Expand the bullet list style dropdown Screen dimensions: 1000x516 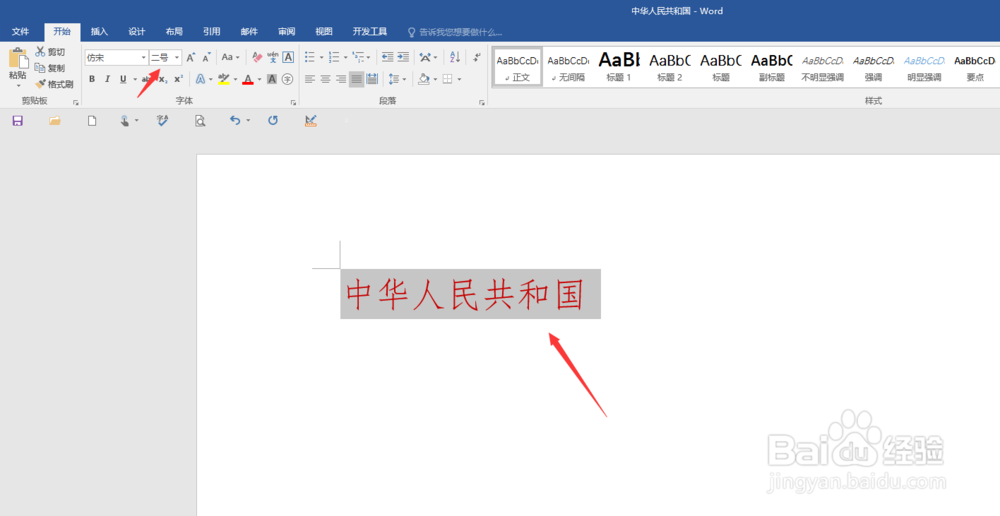coord(321,57)
